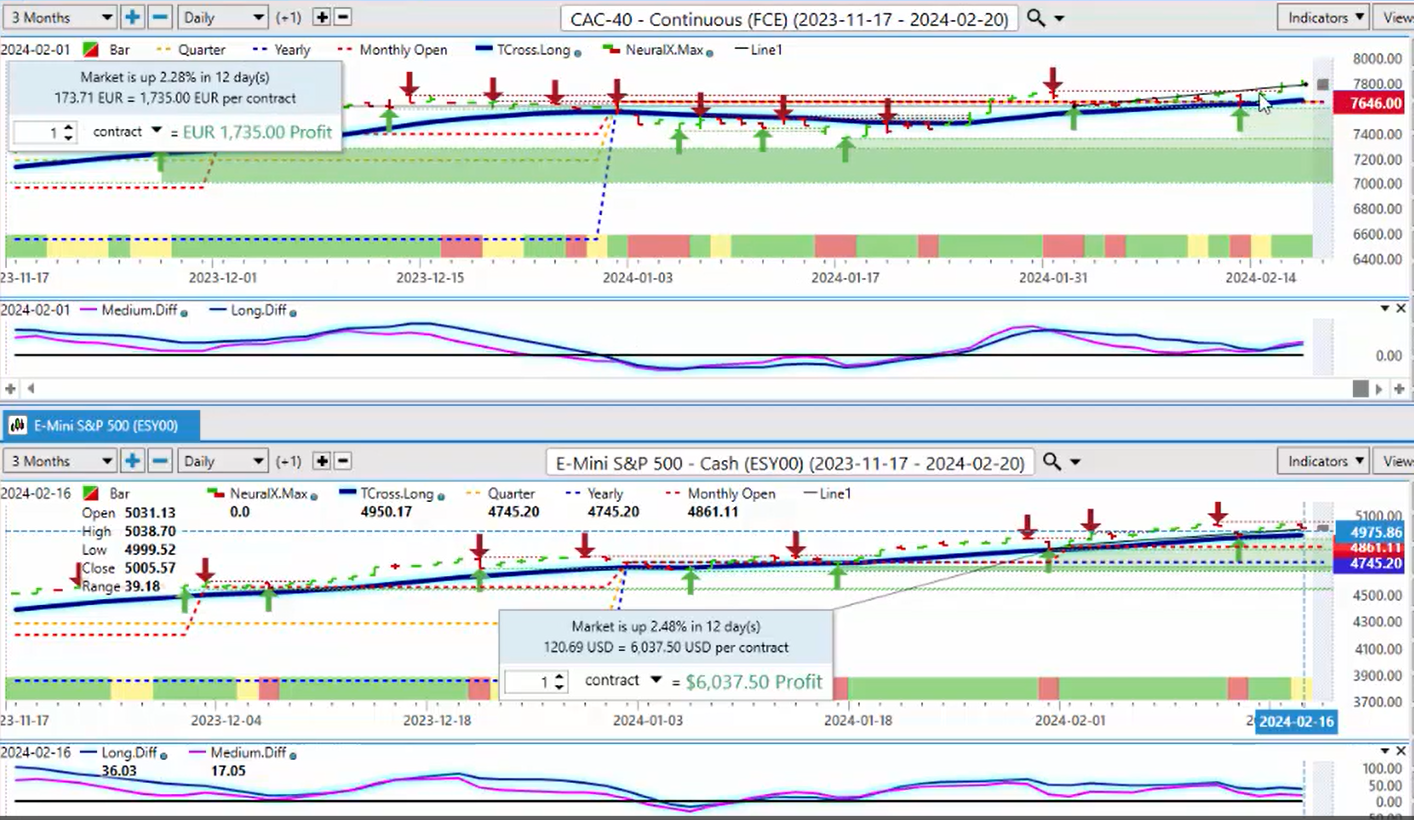Screen dimensions: 1414x820
Task: Add pane with plus at CAC-40 scrollbar right
Action: click(x=1401, y=388)
